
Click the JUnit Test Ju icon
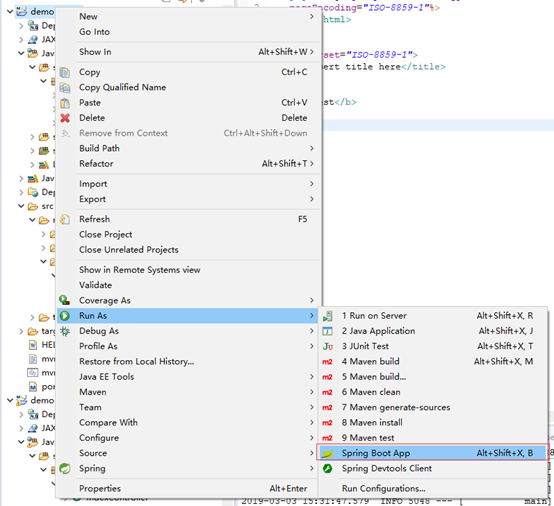coord(328,347)
